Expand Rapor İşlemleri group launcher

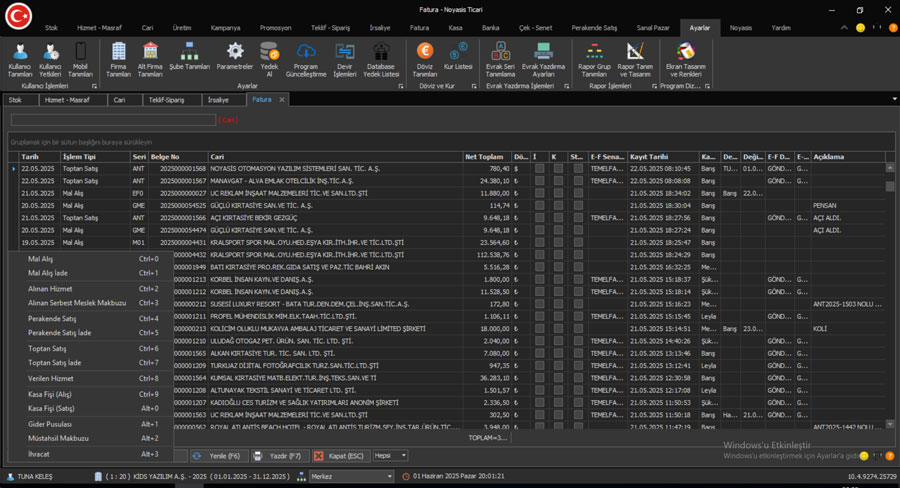click(654, 86)
